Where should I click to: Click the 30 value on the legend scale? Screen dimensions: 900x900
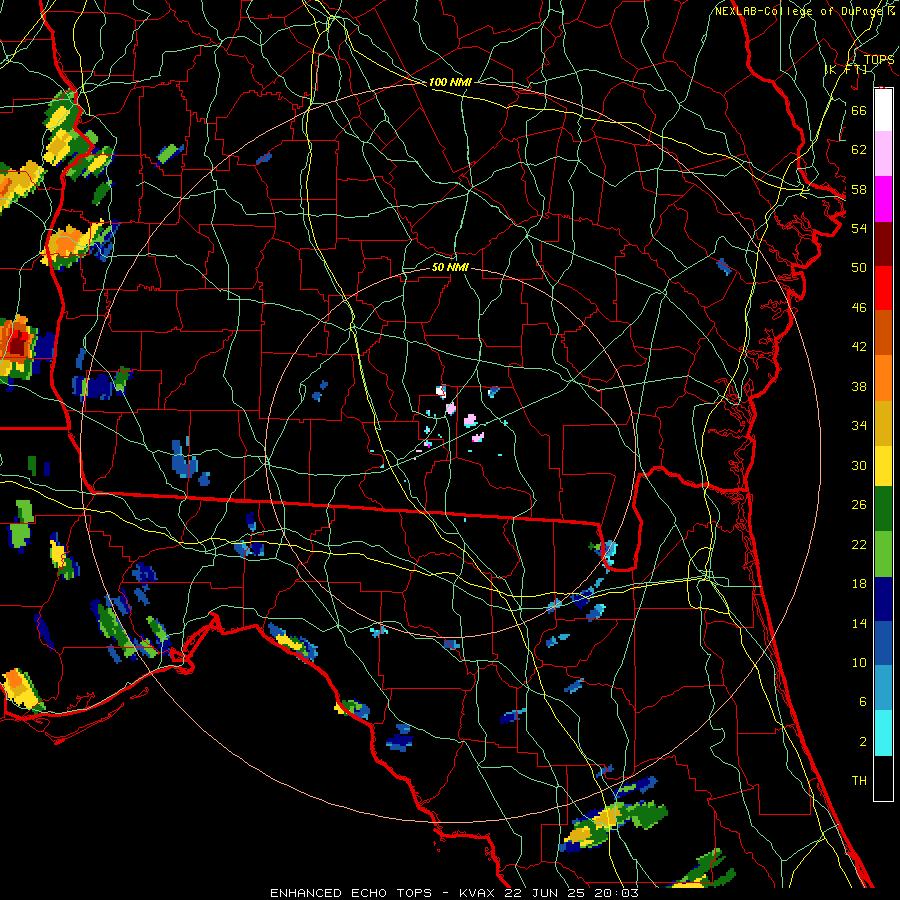[x=859, y=465]
